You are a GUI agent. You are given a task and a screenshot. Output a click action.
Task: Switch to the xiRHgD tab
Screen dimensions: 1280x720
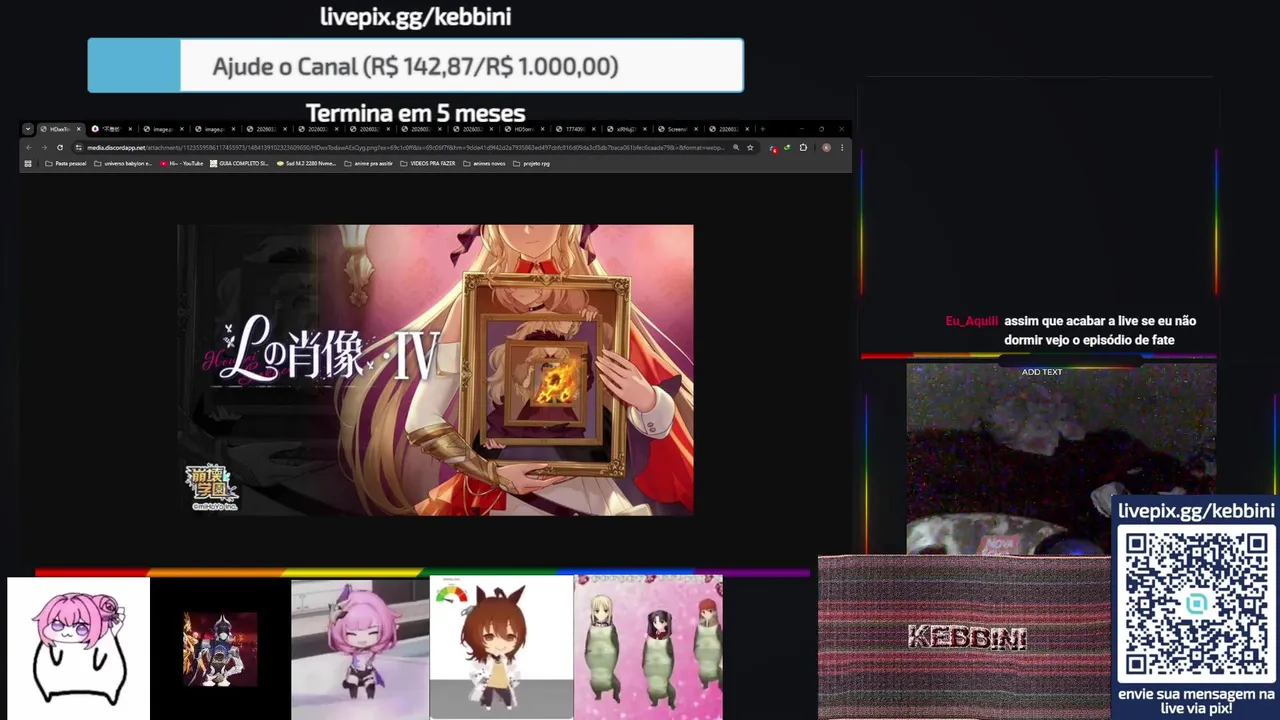pyautogui.click(x=626, y=129)
